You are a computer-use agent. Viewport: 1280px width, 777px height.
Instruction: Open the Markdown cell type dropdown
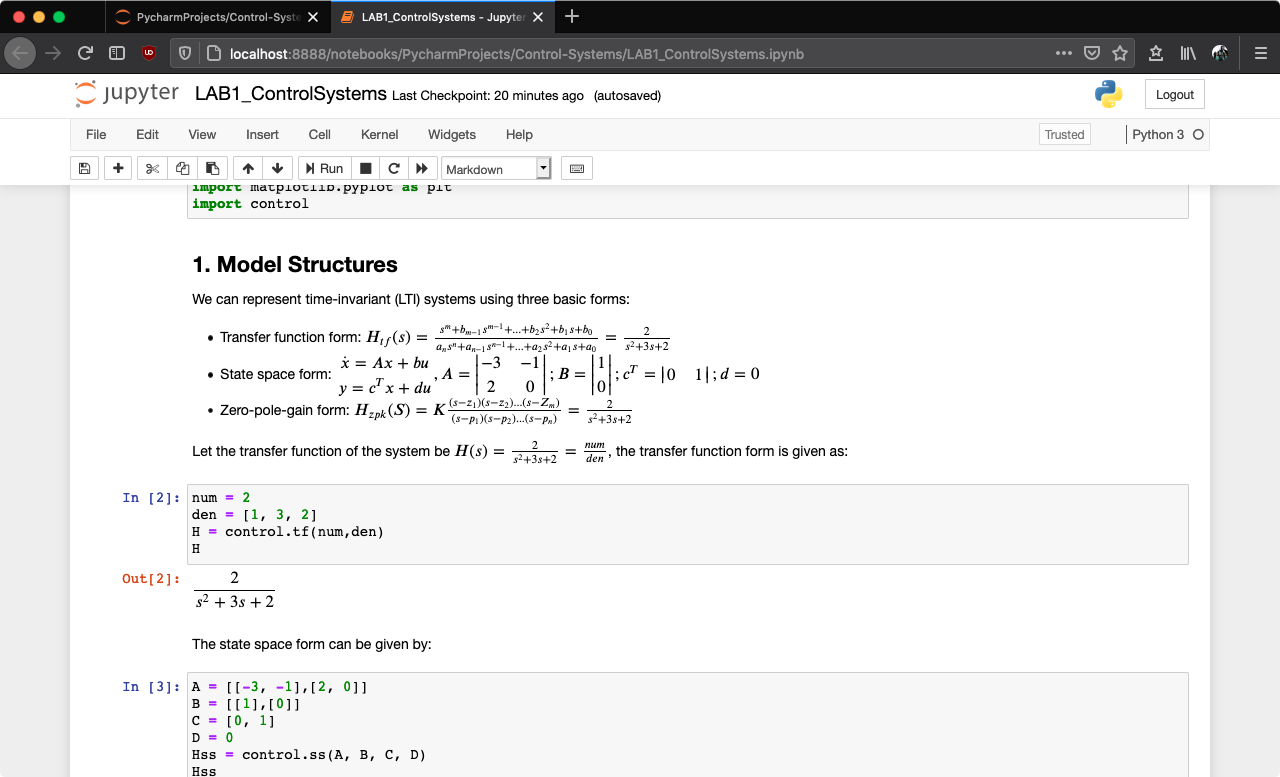coord(496,167)
